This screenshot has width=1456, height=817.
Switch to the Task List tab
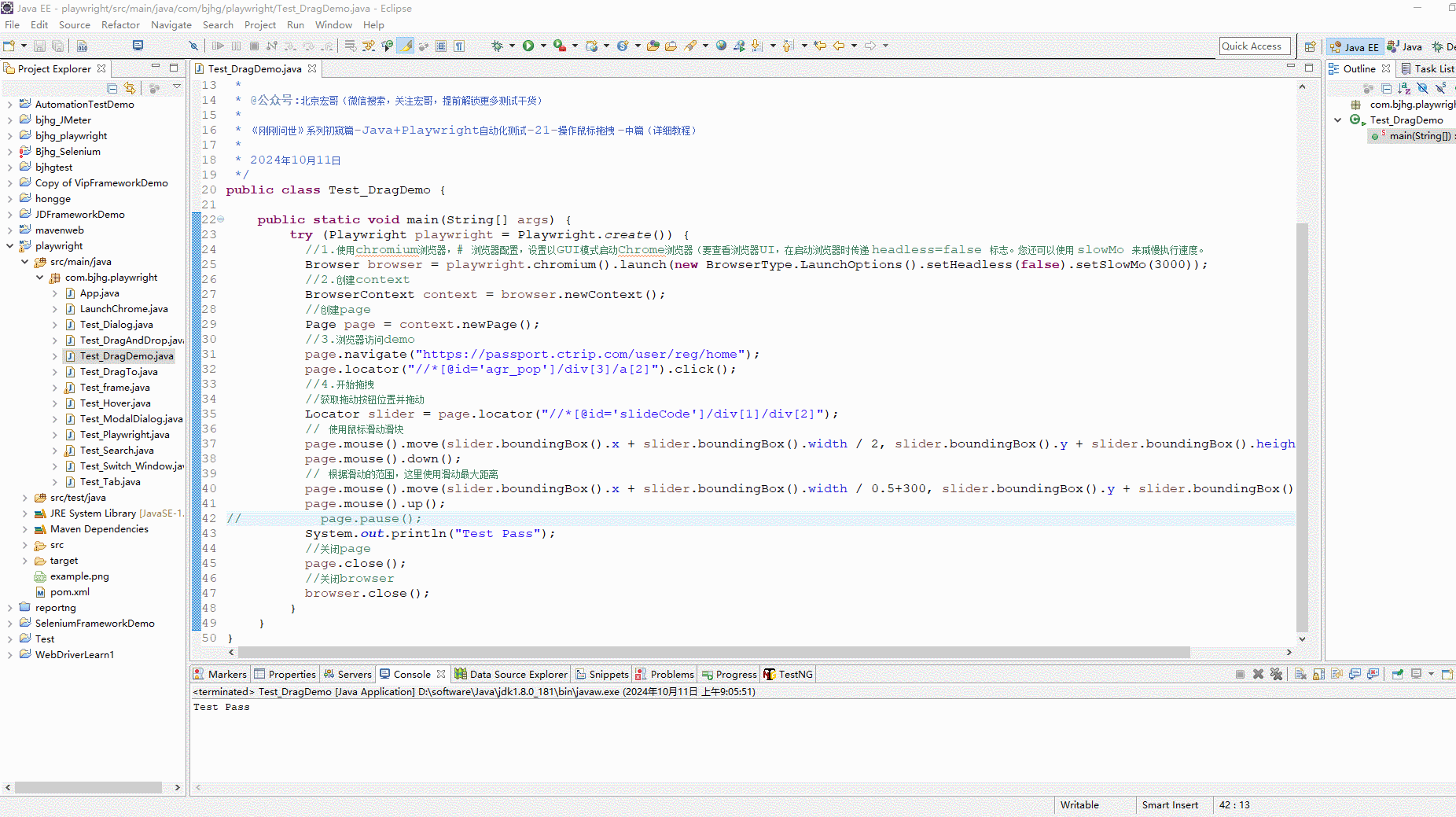1428,68
